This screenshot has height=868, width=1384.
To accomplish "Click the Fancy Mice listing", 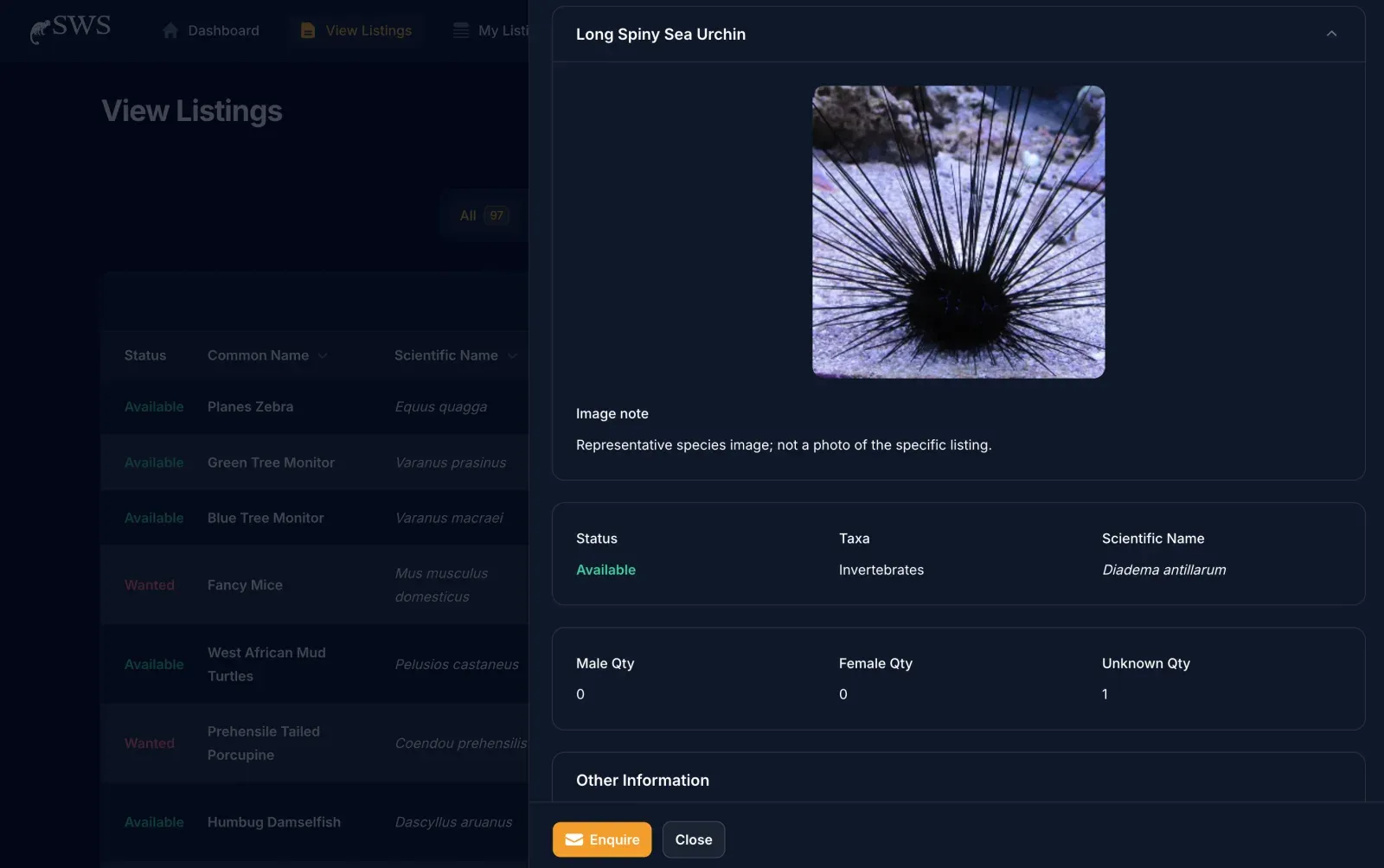I will 245,585.
